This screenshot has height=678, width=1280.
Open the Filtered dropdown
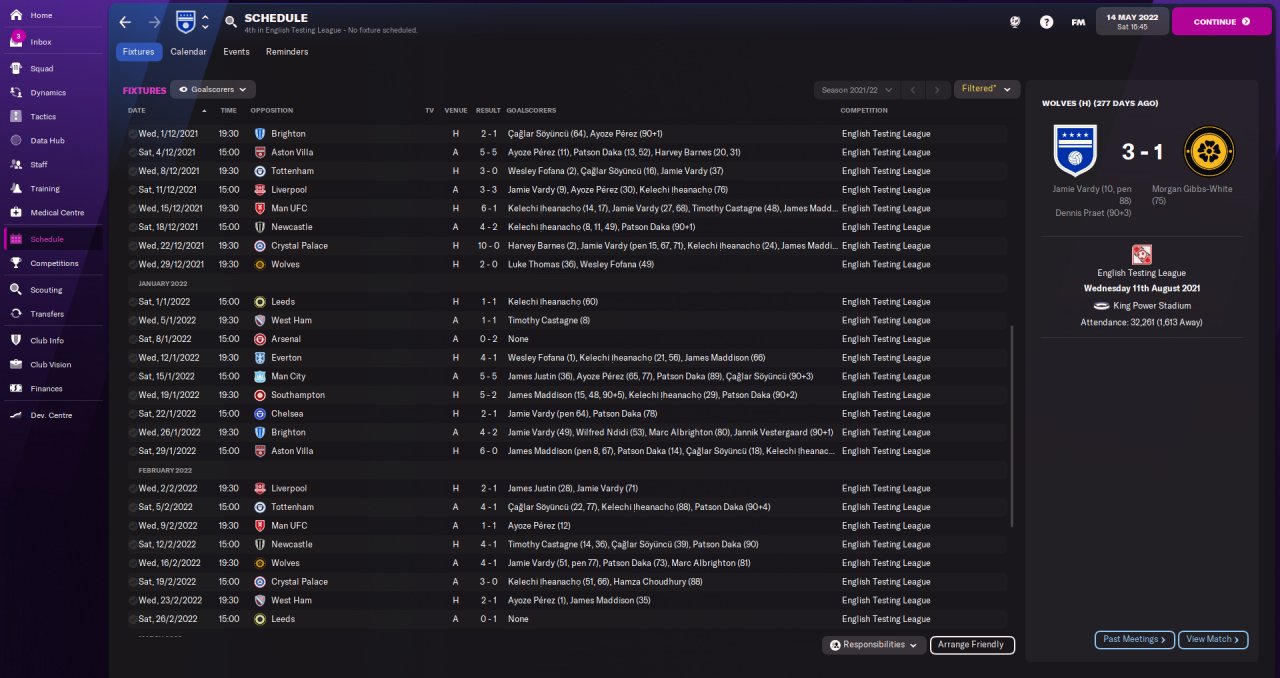pyautogui.click(x=987, y=89)
